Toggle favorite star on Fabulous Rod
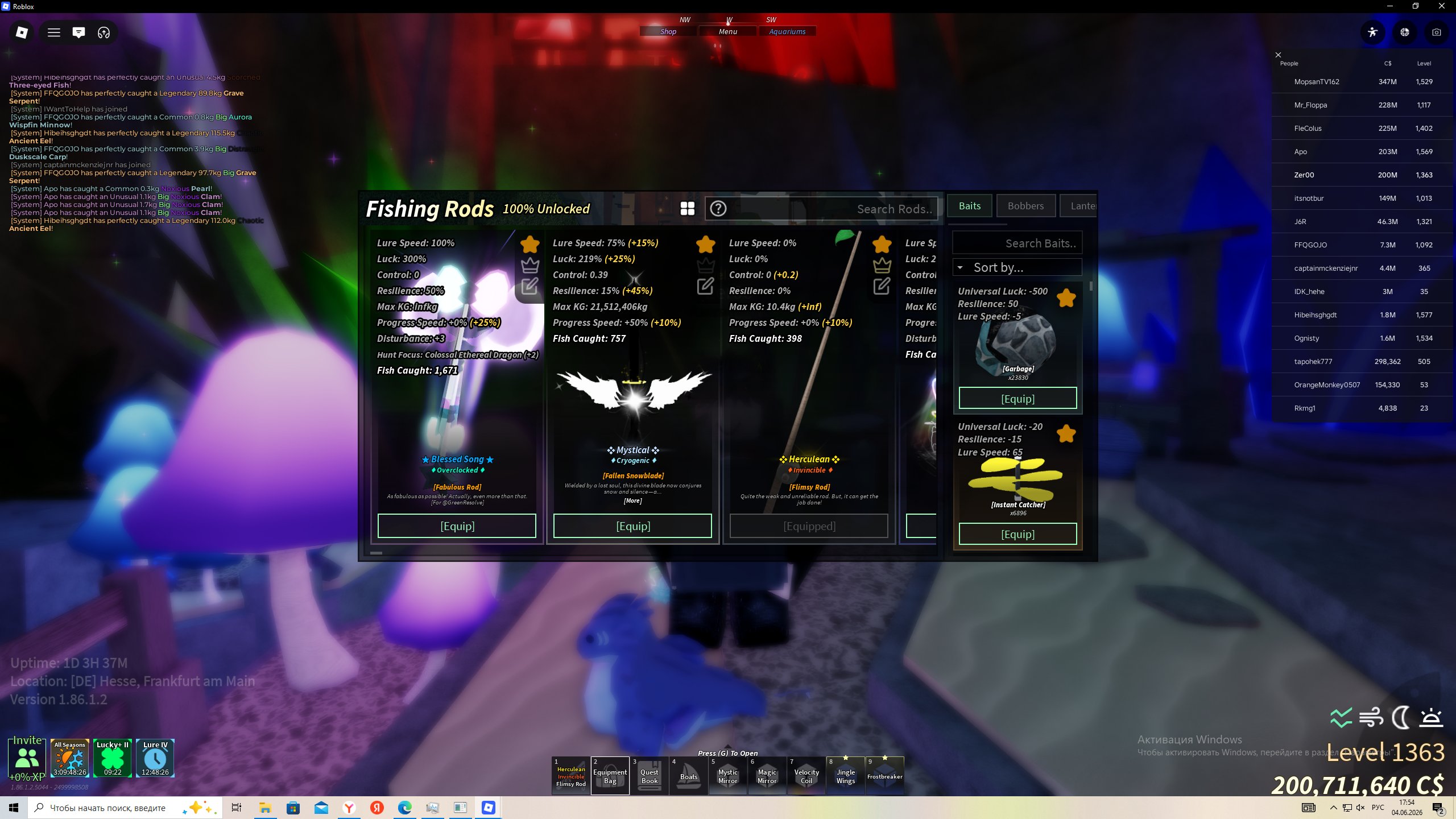Image resolution: width=1456 pixels, height=819 pixels. click(x=530, y=244)
